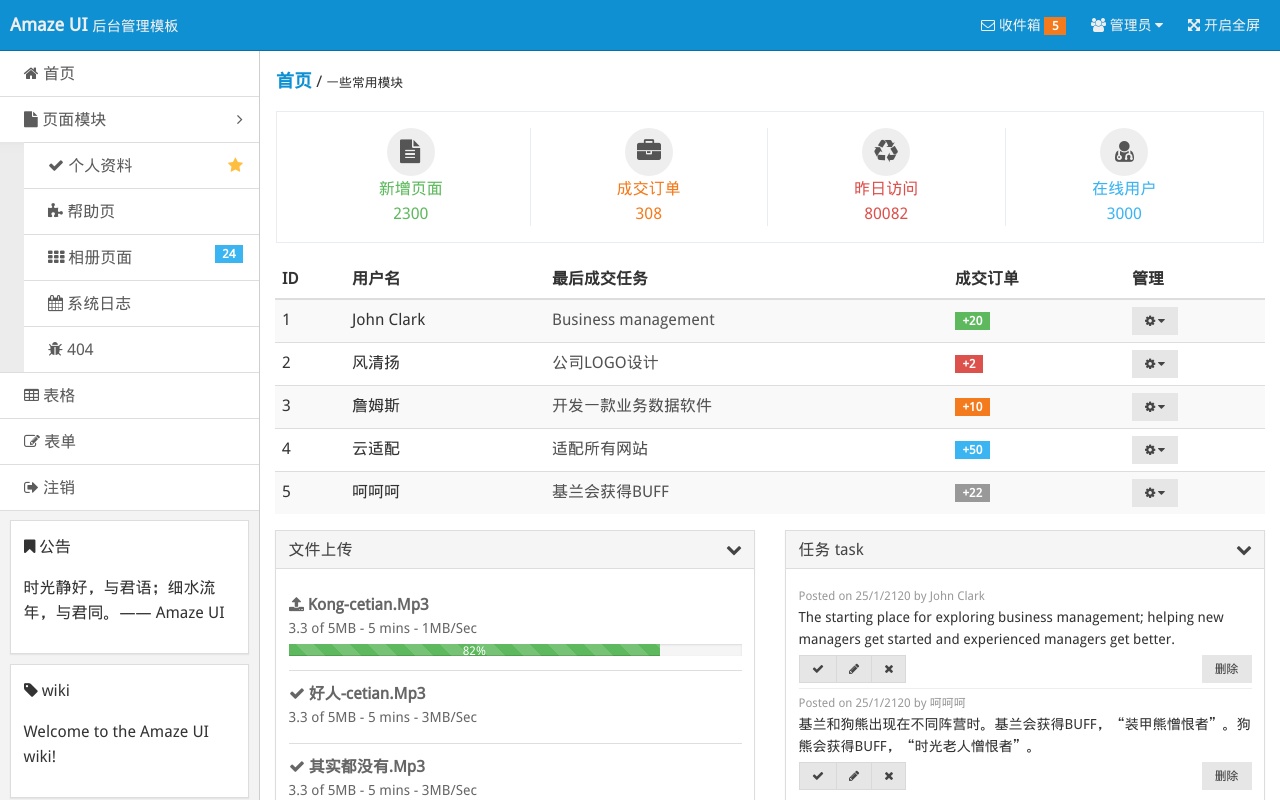Click the checkmark button under John Clark's task
The image size is (1280, 800).
coord(817,669)
